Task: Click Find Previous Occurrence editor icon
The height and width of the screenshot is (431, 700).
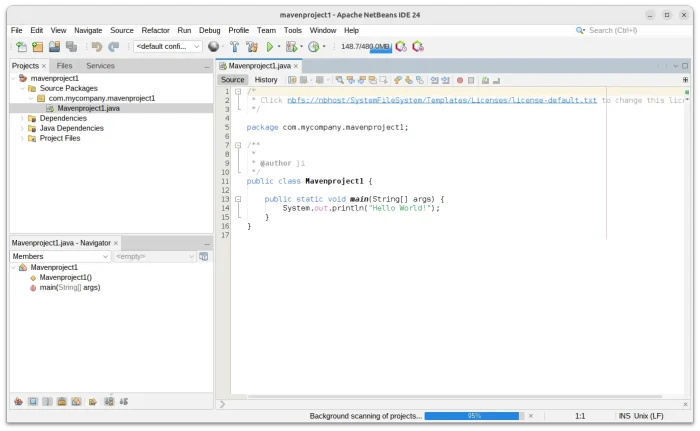Action: 351,80
